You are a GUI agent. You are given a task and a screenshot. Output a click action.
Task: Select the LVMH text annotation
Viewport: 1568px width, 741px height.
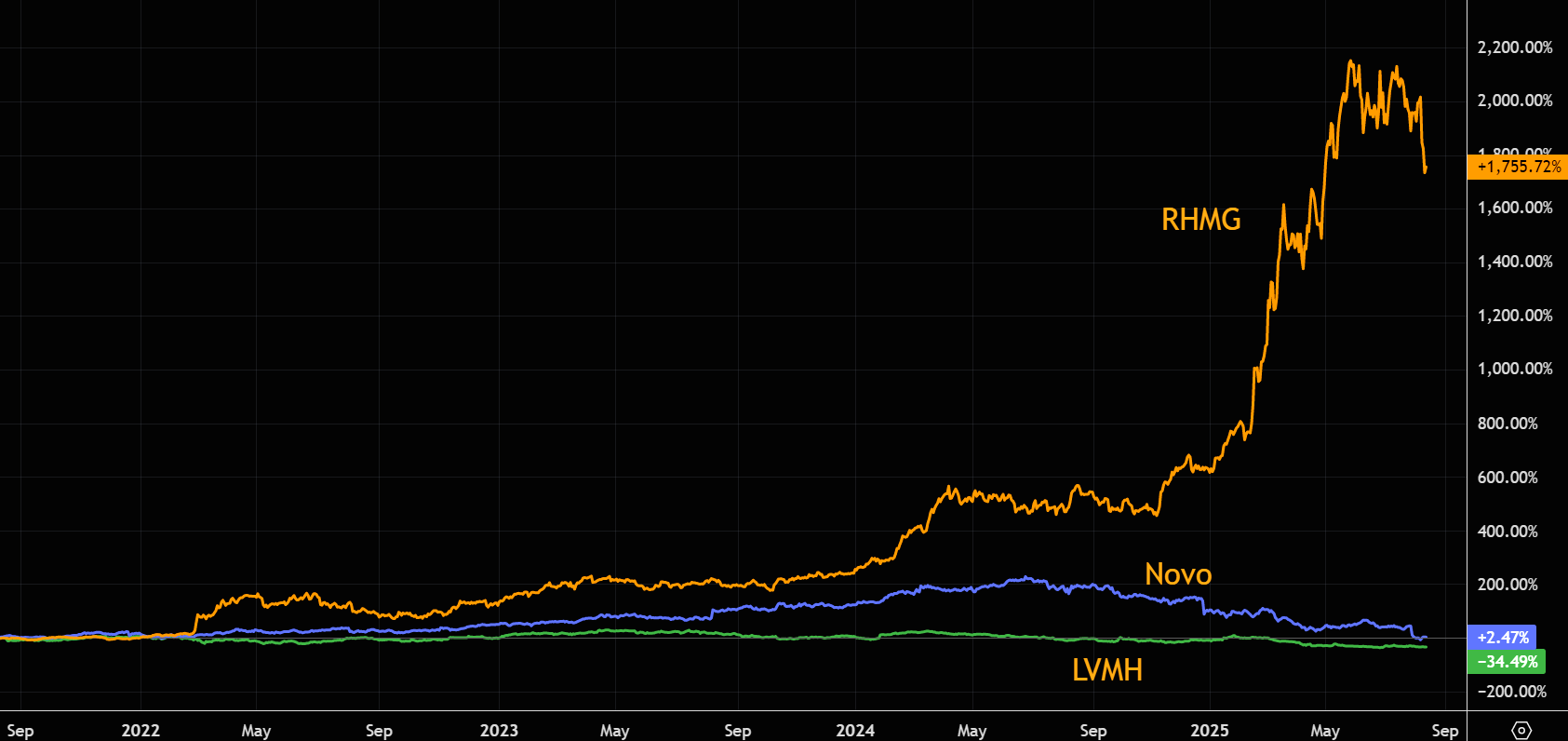pyautogui.click(x=1106, y=670)
